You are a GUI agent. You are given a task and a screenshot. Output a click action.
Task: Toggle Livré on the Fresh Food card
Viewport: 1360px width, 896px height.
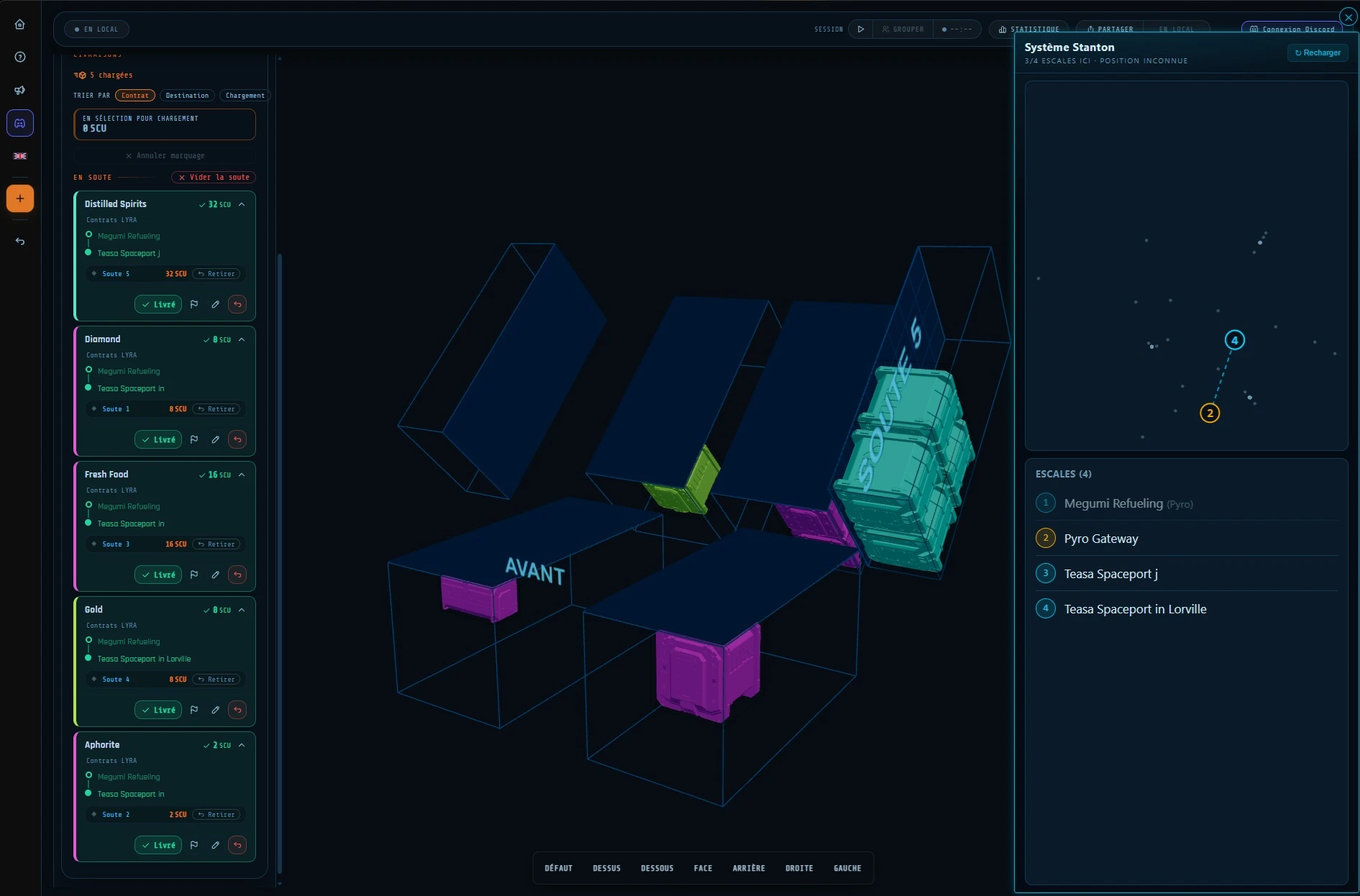158,575
